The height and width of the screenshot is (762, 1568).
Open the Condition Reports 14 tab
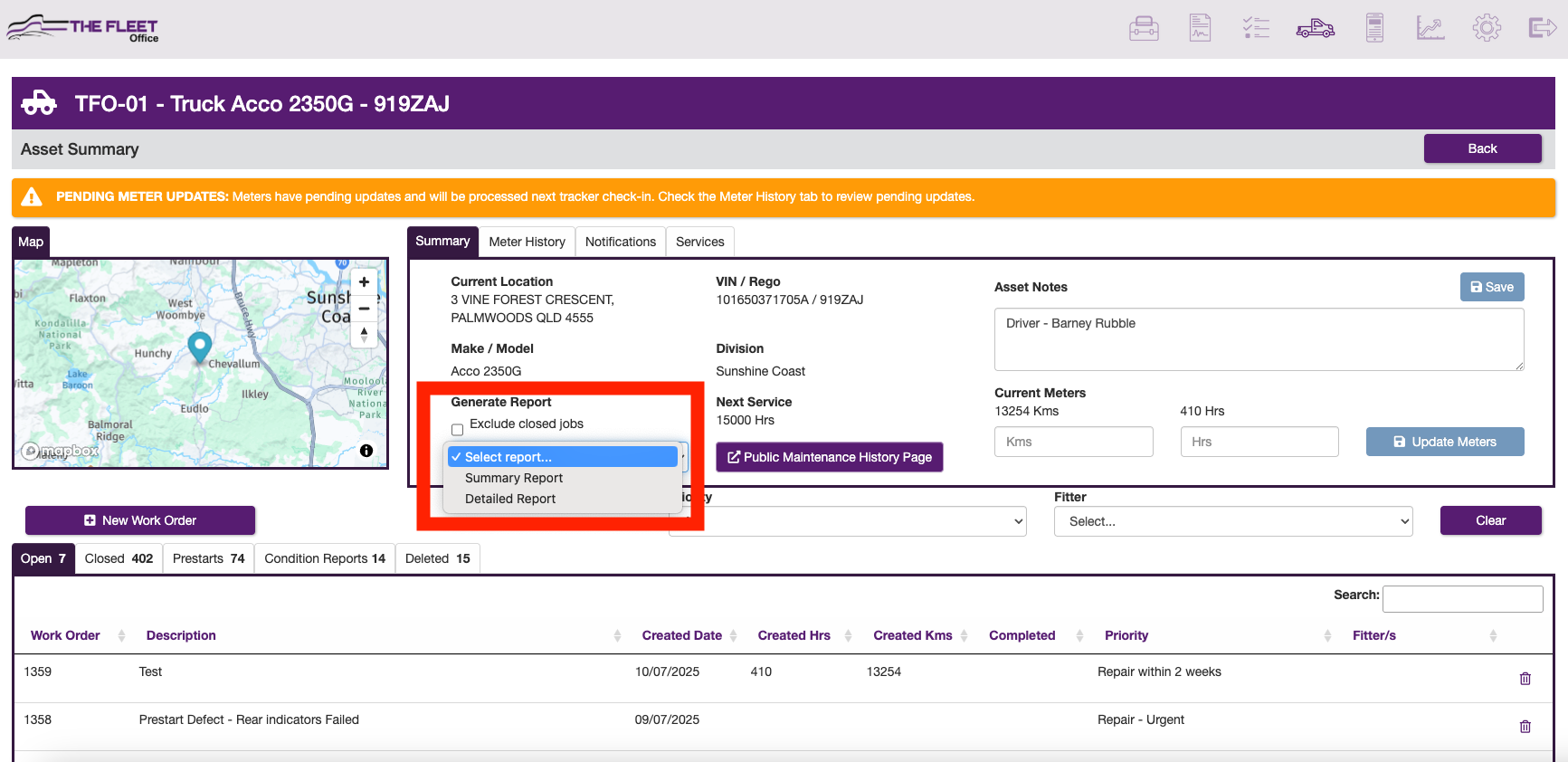pyautogui.click(x=325, y=558)
